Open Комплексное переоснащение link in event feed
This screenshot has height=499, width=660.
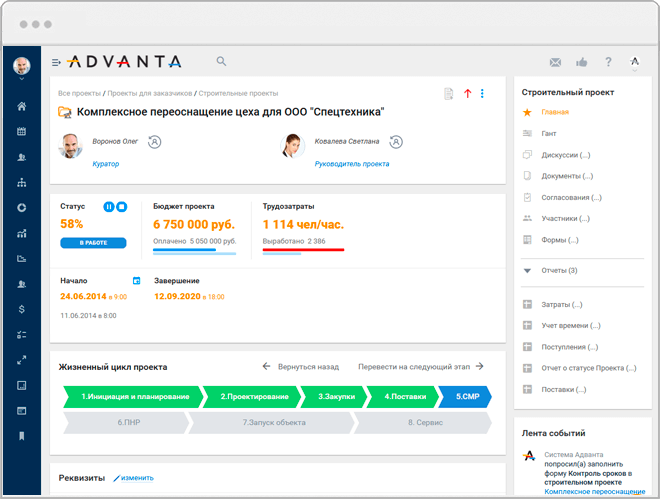594,491
